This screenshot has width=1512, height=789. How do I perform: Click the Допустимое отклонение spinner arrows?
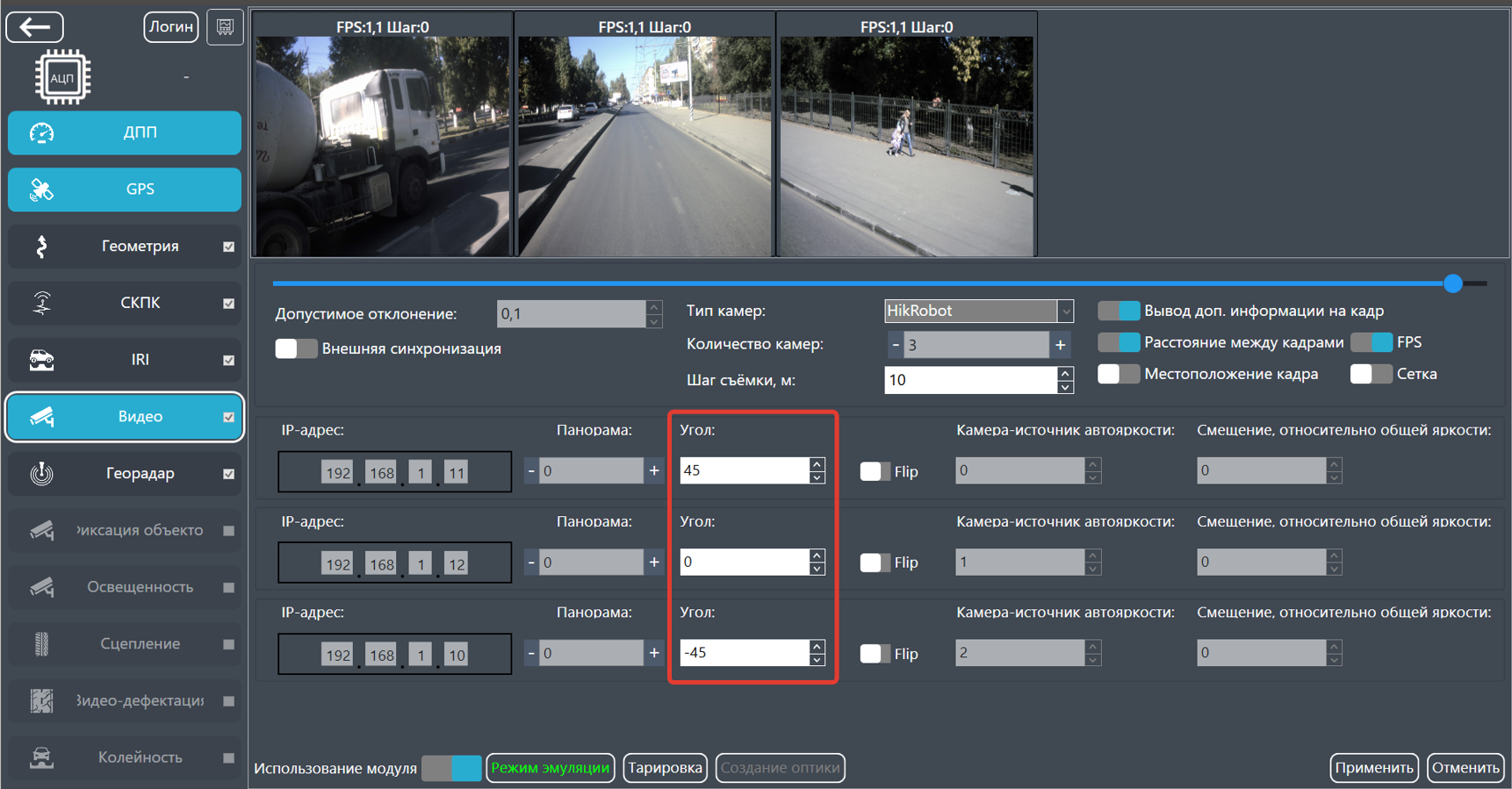click(x=653, y=314)
